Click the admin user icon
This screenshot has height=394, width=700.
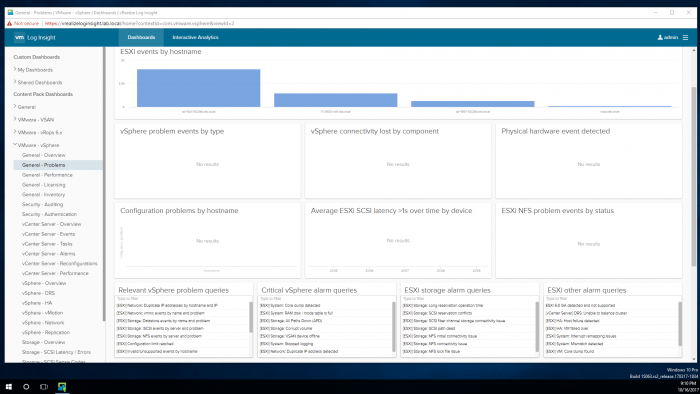[660, 37]
